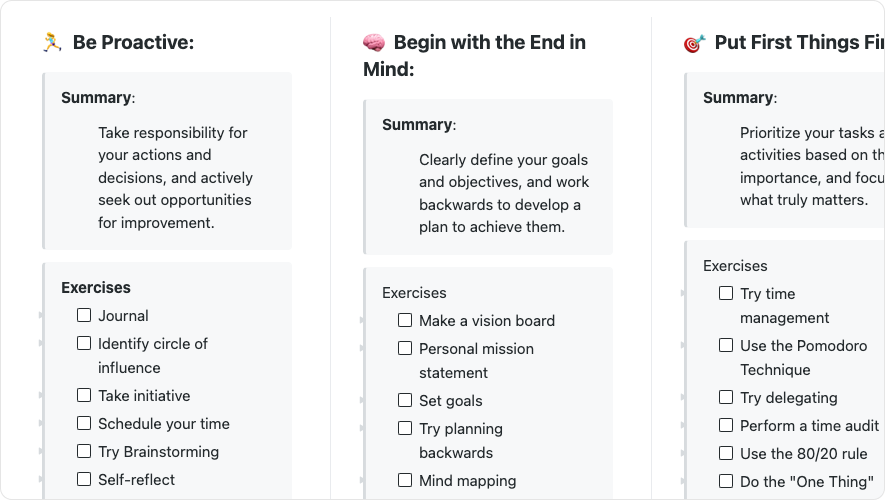Check the Use the Pomodoro Technique box
885x500 pixels.
pyautogui.click(x=726, y=345)
